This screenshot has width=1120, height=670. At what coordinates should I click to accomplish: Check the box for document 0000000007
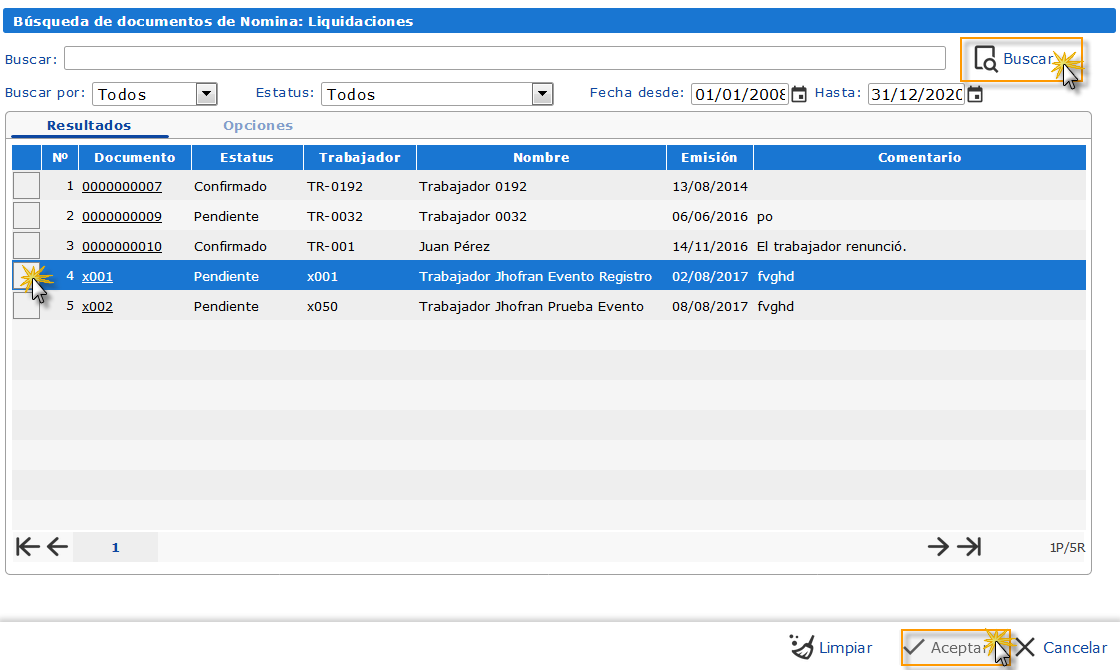click(26, 186)
